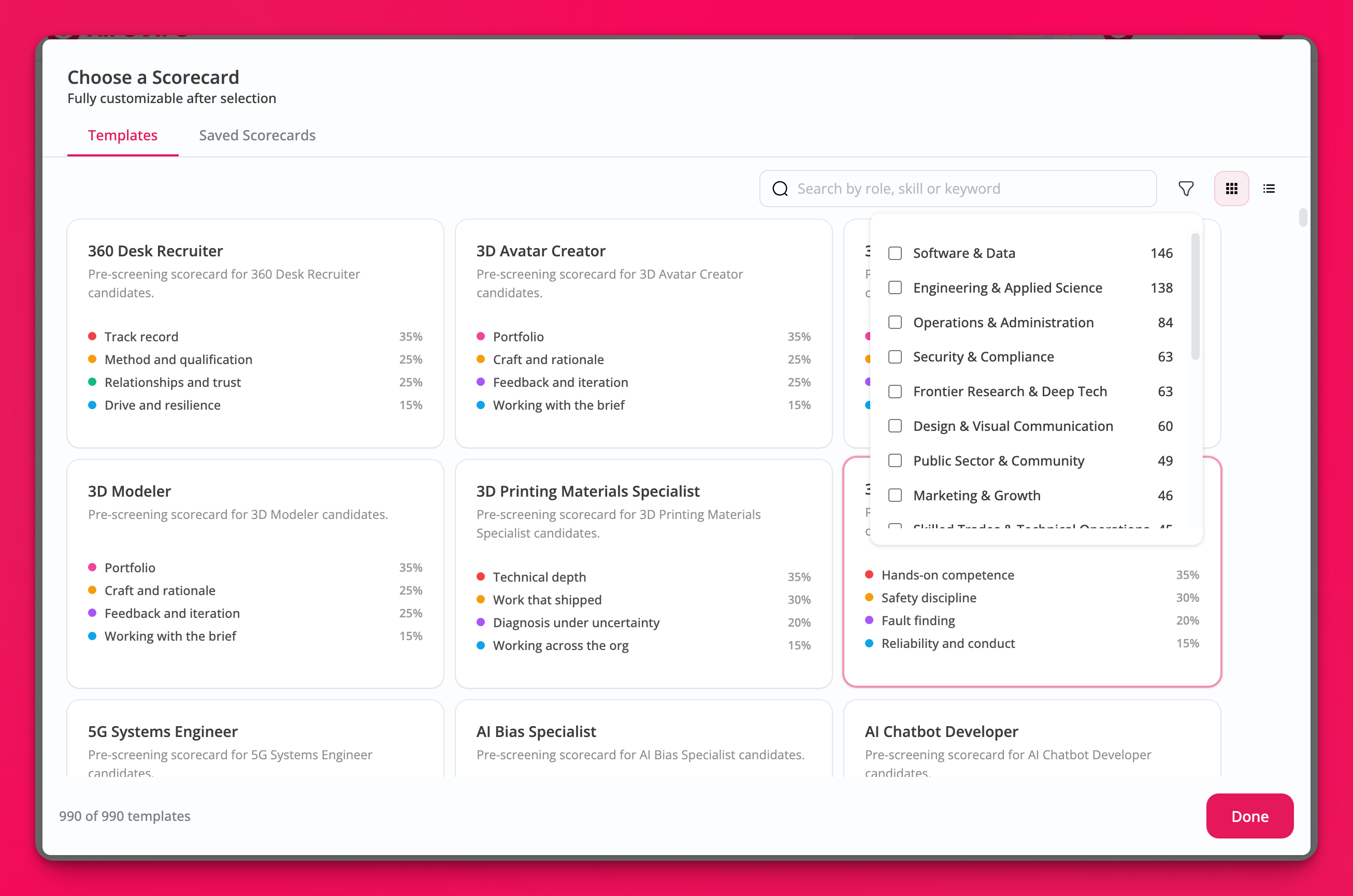Switch to grid view icon

point(1231,189)
